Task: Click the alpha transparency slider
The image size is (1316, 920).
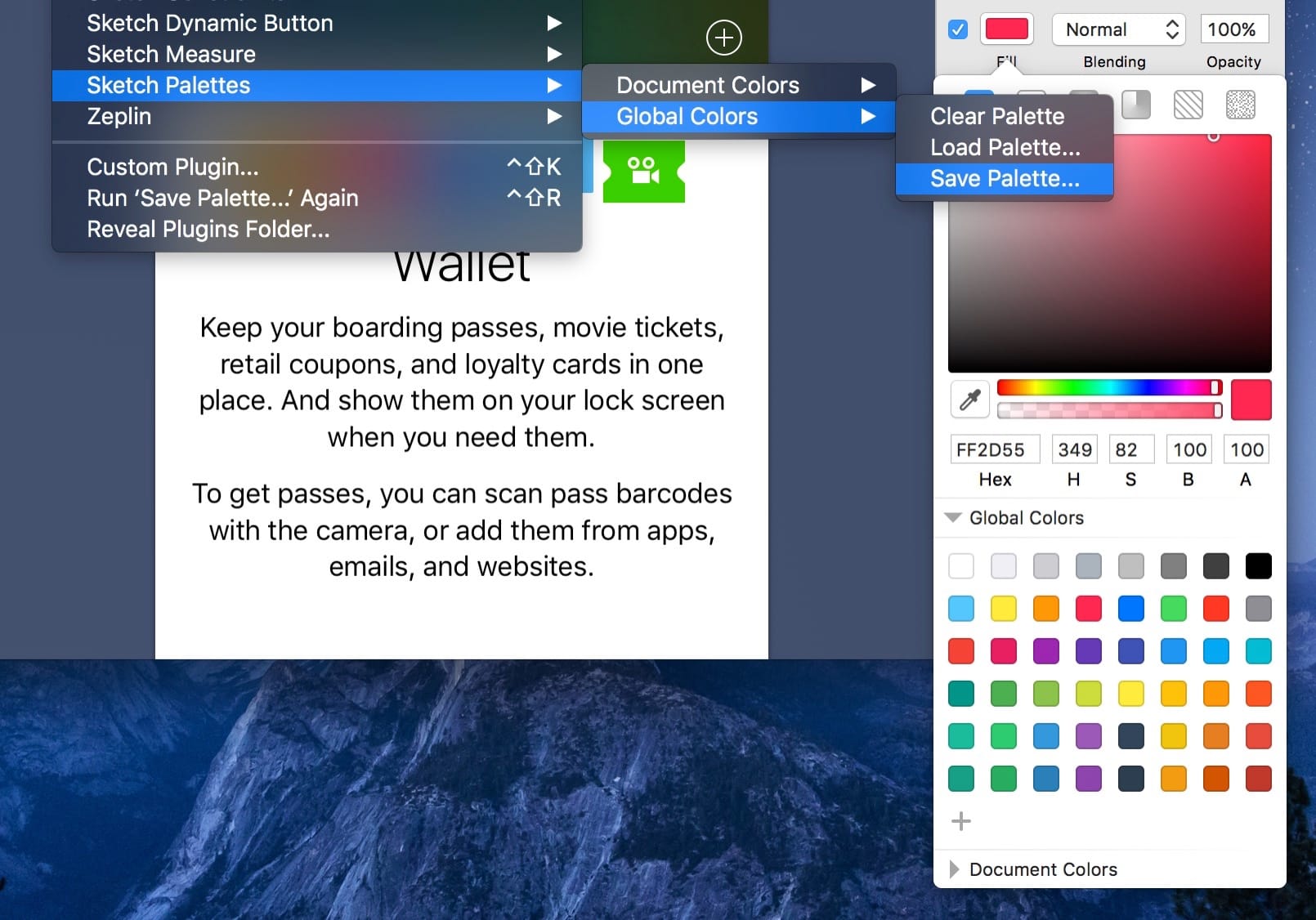Action: [x=1109, y=410]
